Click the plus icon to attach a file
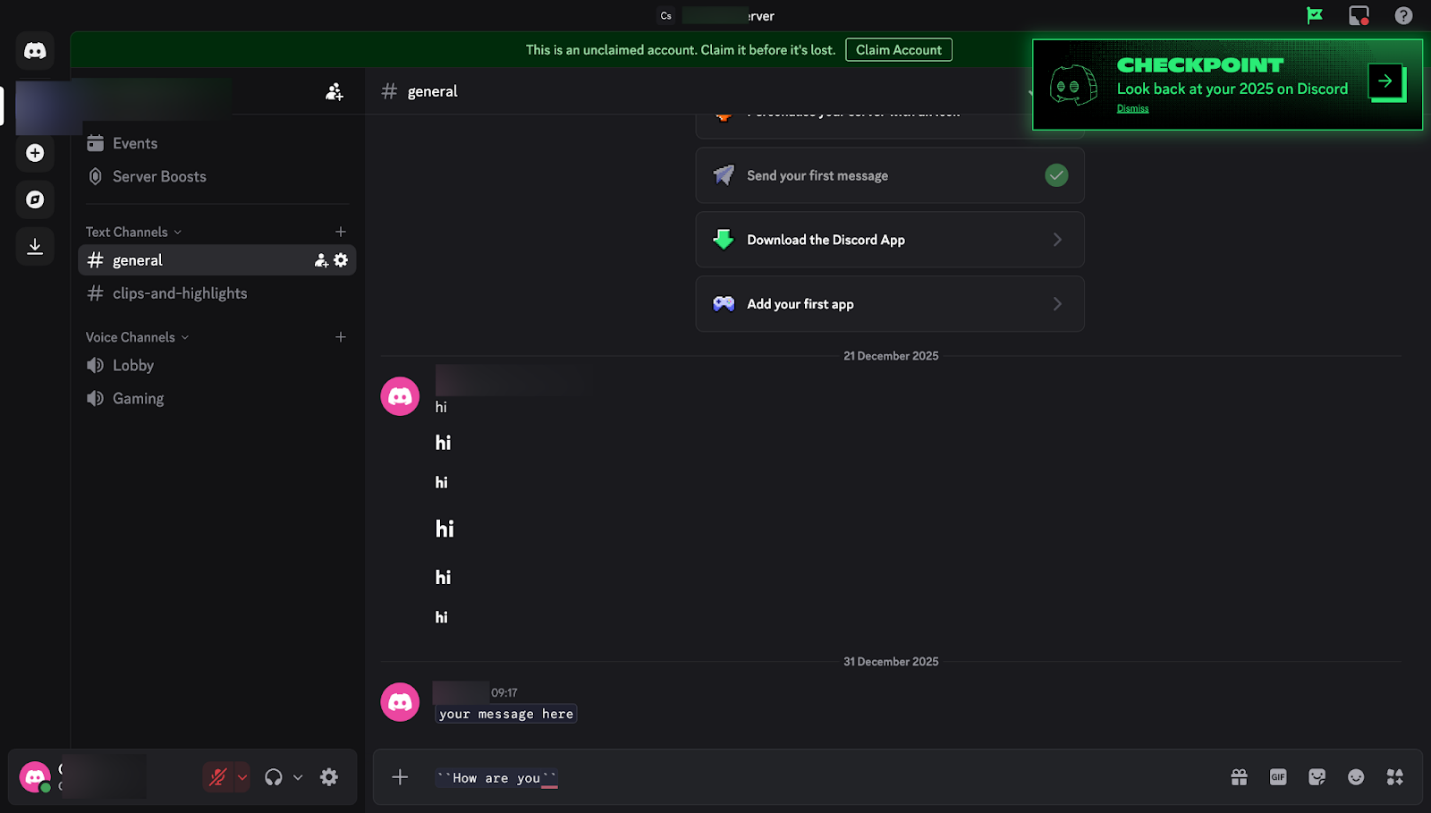1431x813 pixels. [400, 777]
